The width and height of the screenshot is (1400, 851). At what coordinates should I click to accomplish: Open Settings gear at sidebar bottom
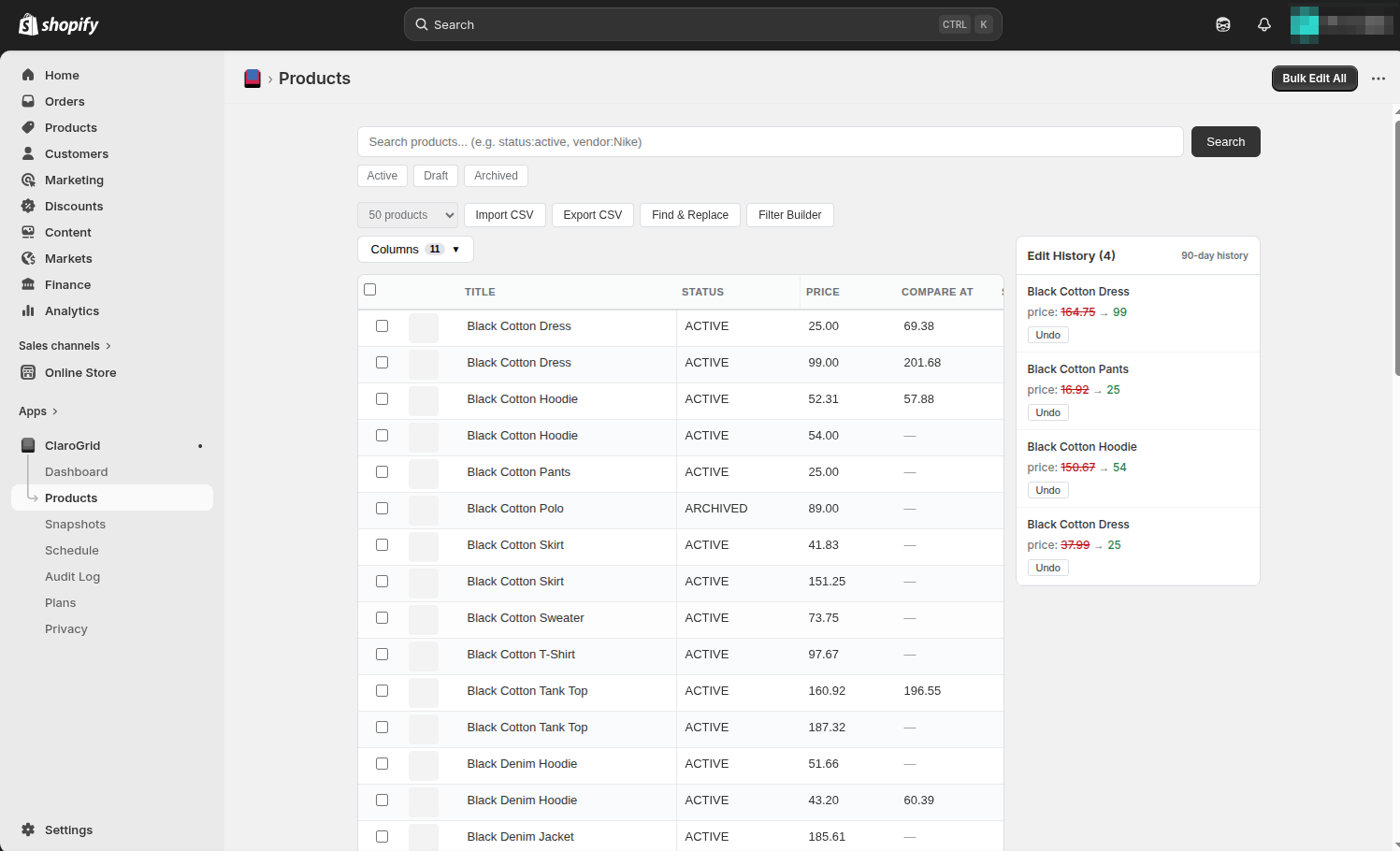68,829
